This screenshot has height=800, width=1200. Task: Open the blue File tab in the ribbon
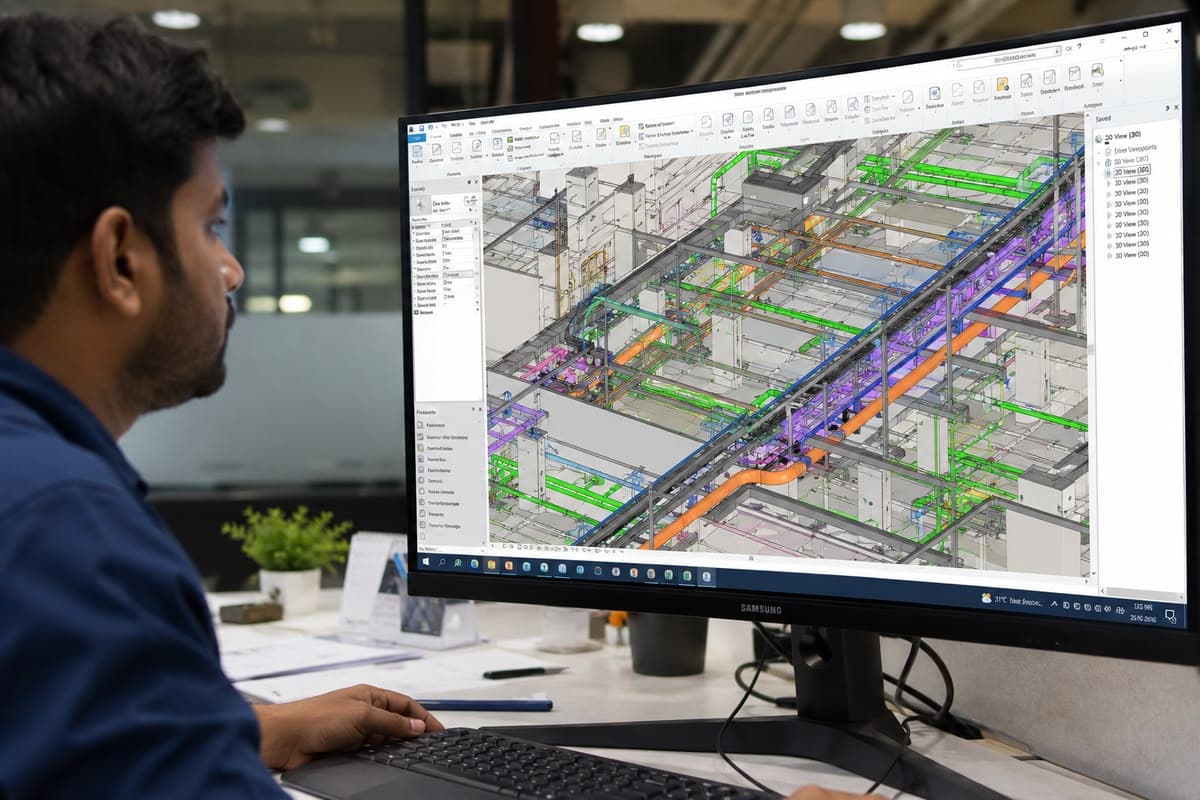pyautogui.click(x=417, y=138)
